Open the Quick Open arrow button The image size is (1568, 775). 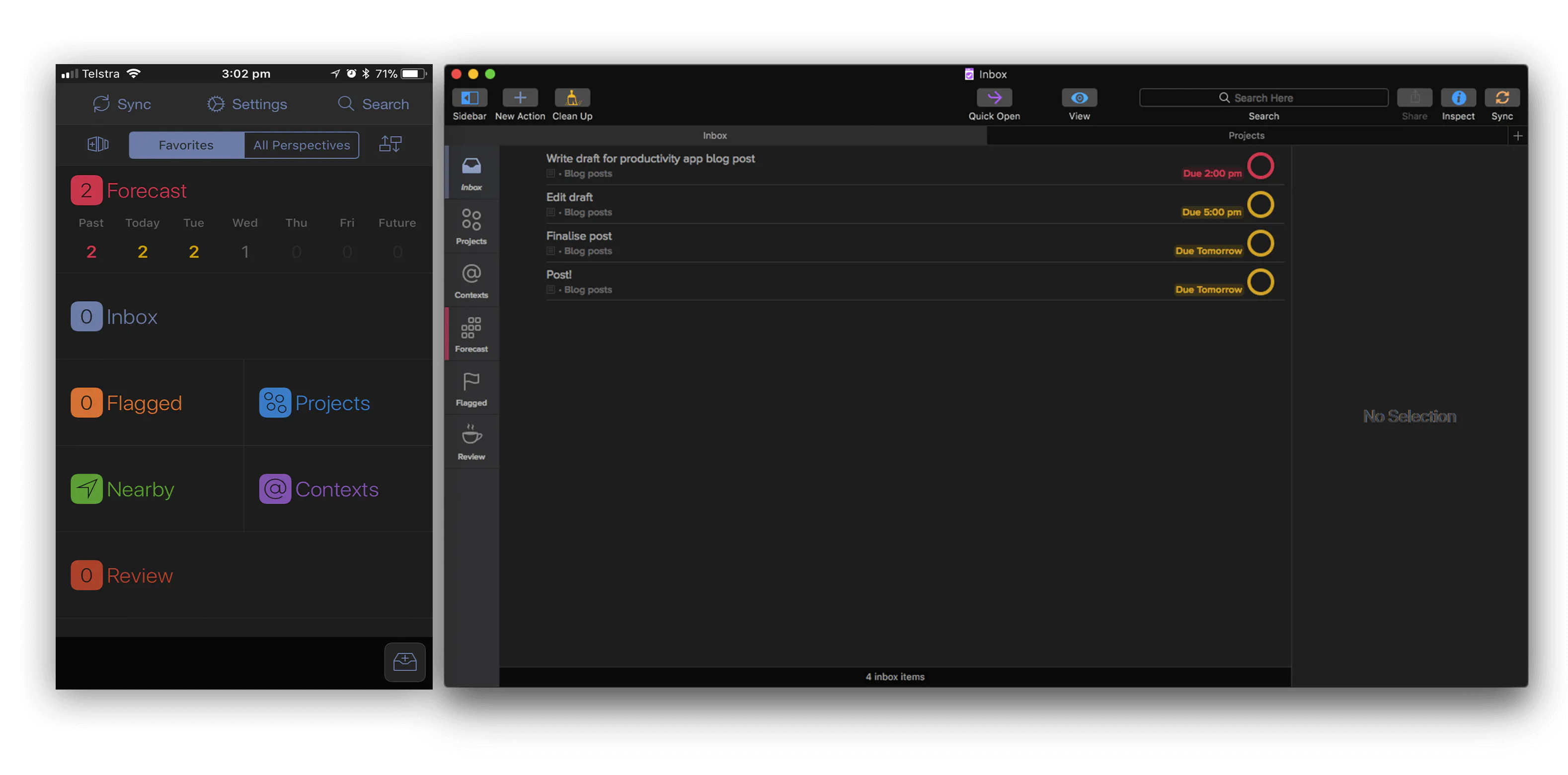pos(994,97)
